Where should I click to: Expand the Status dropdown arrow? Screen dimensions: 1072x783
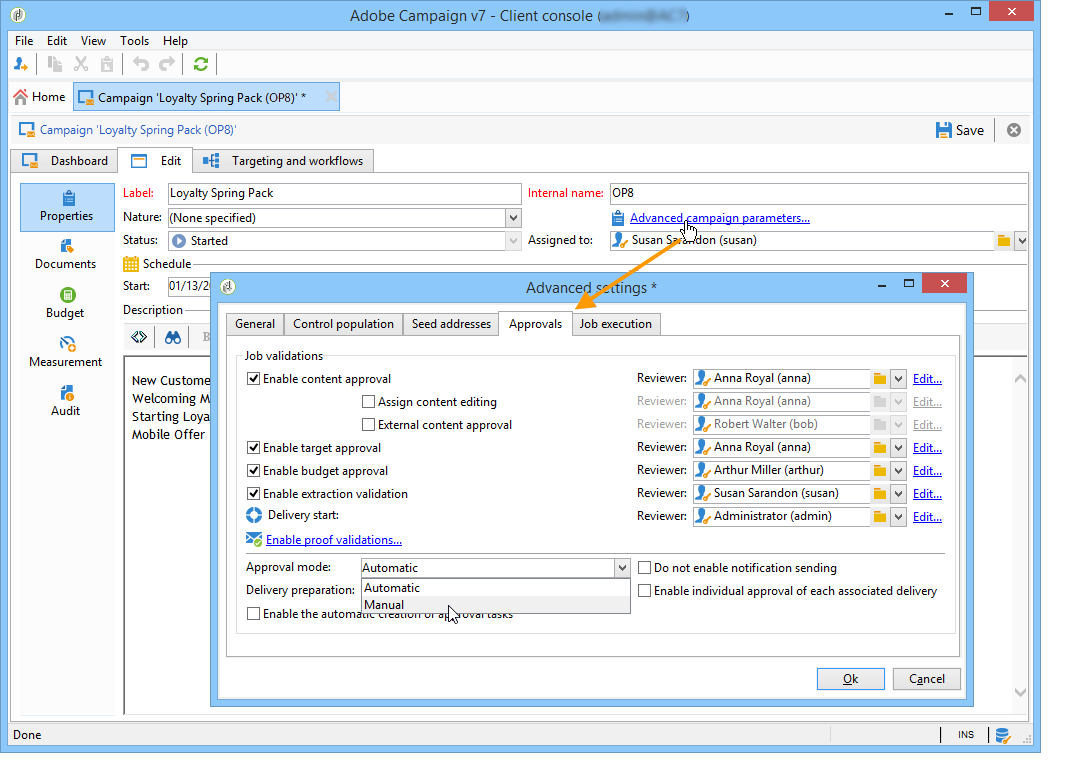coord(513,241)
